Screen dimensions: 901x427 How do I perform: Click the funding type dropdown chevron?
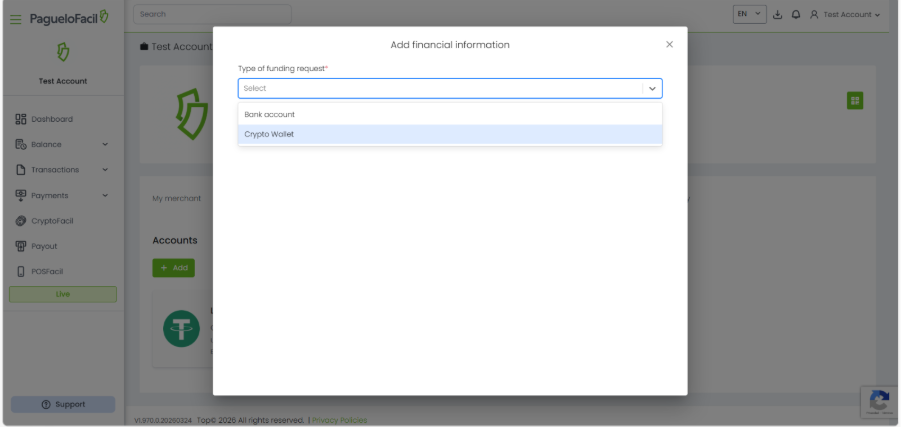point(652,88)
